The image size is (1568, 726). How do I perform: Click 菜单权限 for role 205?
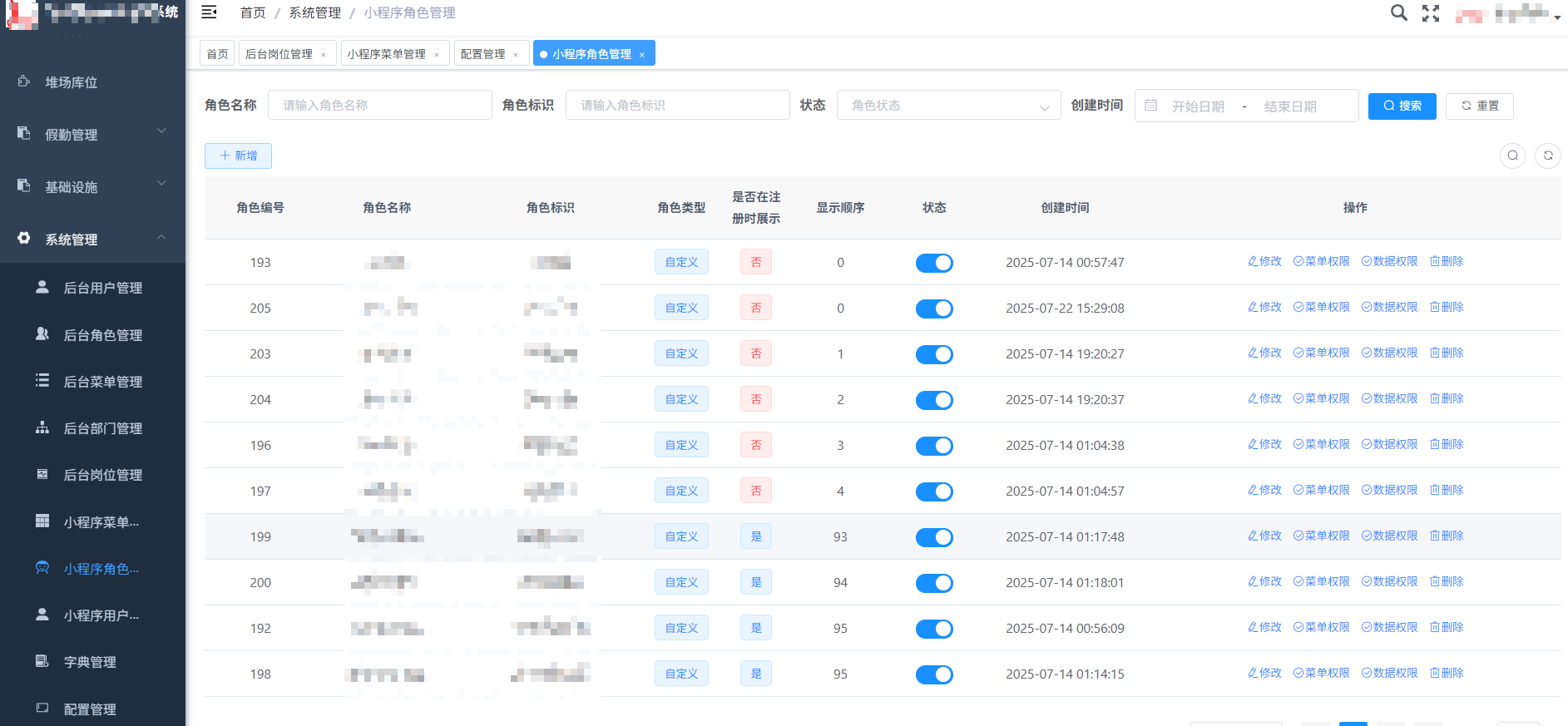1322,307
